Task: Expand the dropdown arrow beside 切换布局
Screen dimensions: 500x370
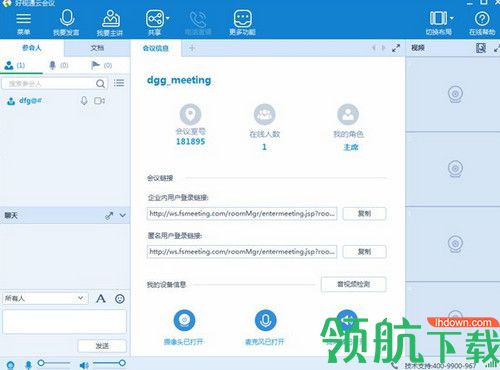Action: coord(452,18)
